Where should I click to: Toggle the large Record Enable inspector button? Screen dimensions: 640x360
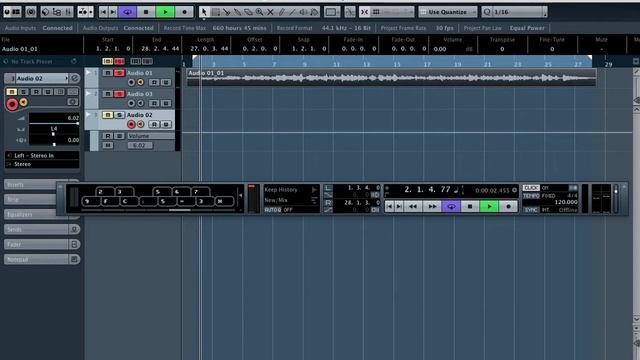[12, 104]
